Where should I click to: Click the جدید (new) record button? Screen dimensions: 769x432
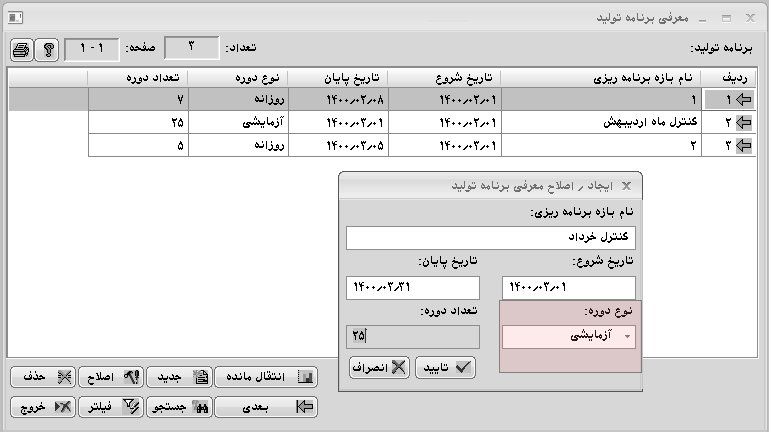coord(178,377)
